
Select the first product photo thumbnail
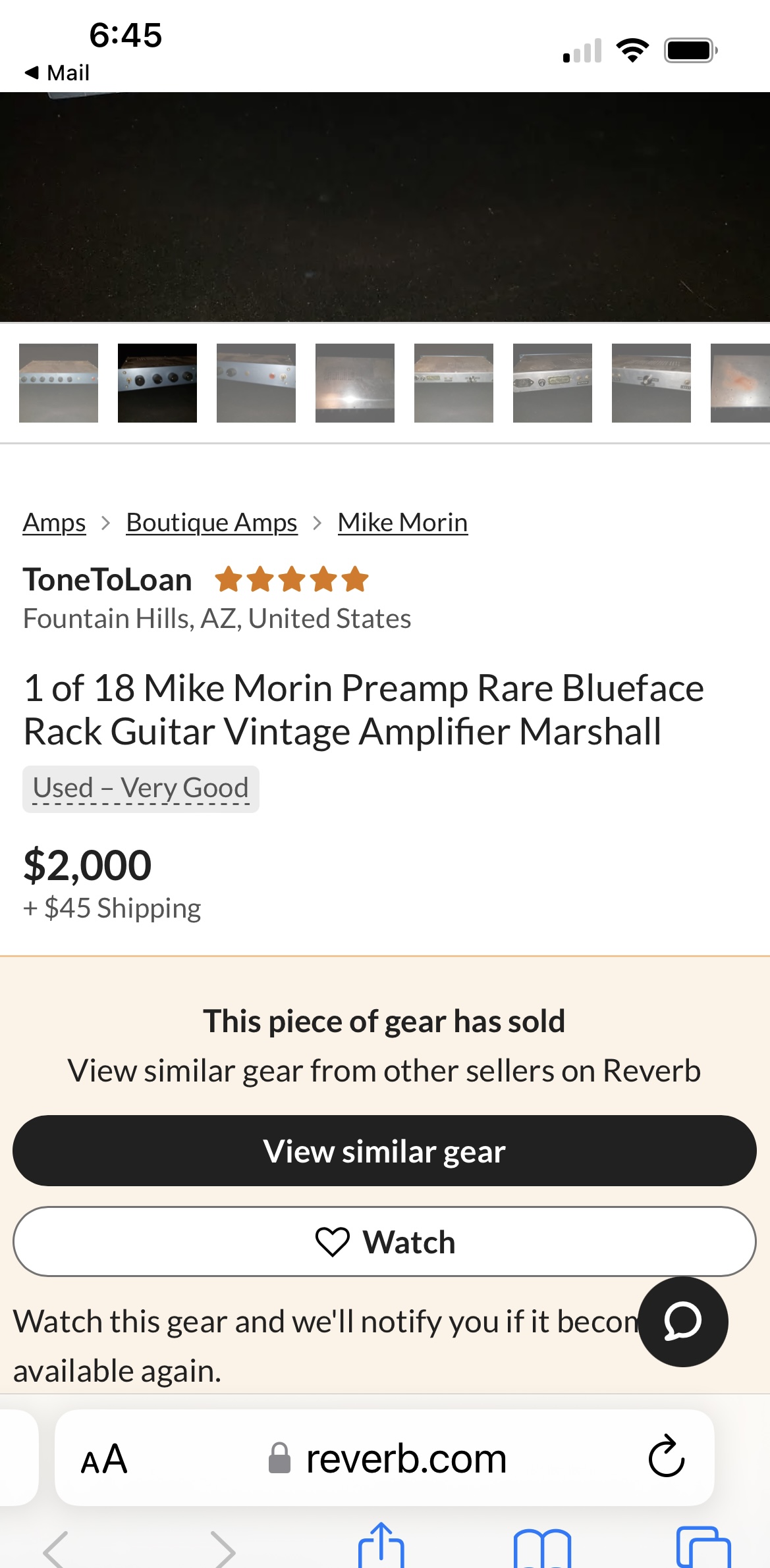[59, 383]
